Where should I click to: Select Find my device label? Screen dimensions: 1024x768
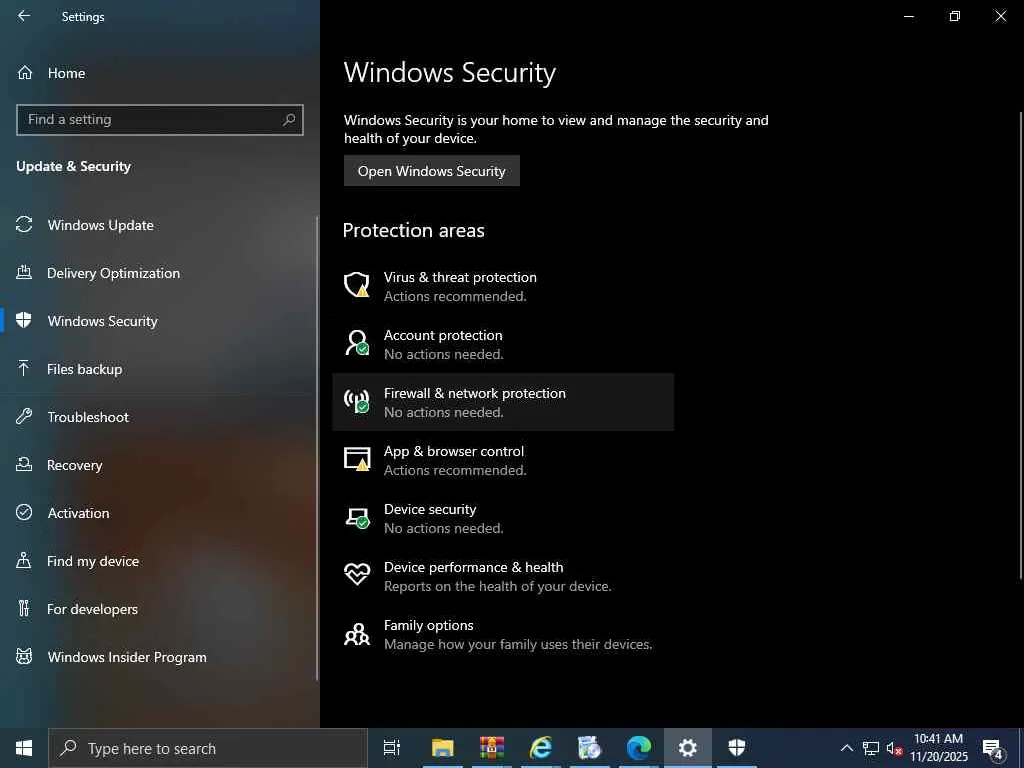pos(93,561)
